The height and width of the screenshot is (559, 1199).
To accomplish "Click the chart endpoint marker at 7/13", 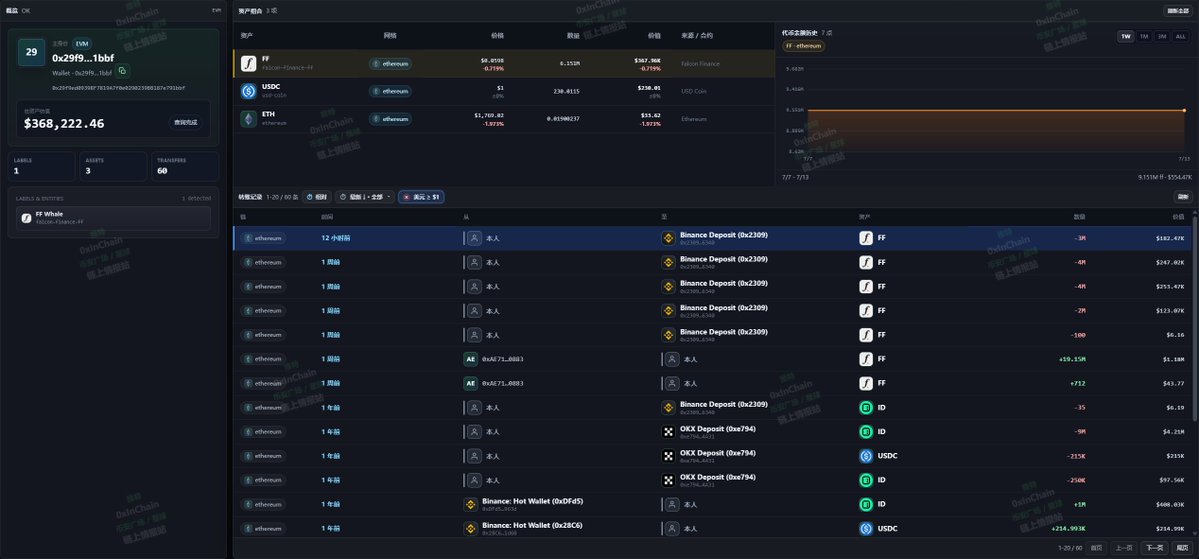I will point(1184,110).
